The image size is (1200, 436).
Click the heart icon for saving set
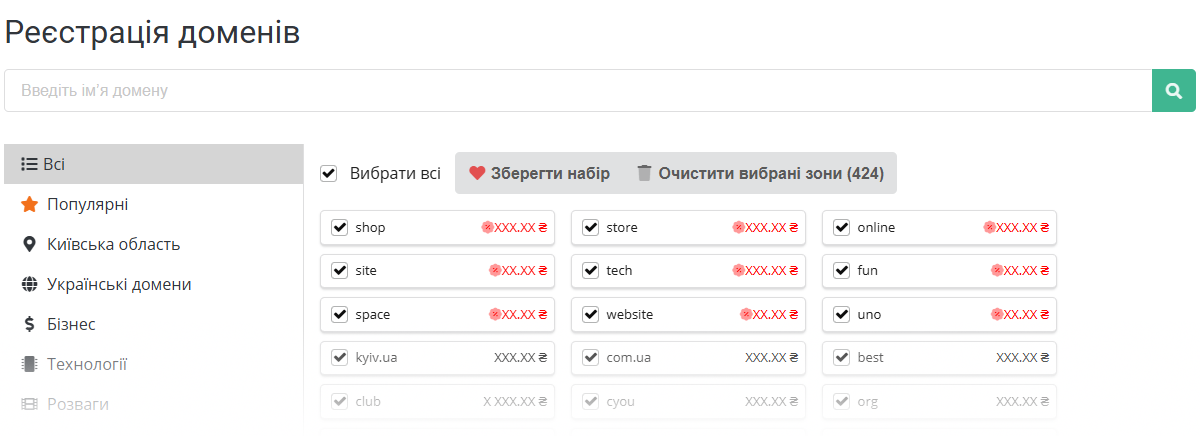[x=477, y=173]
